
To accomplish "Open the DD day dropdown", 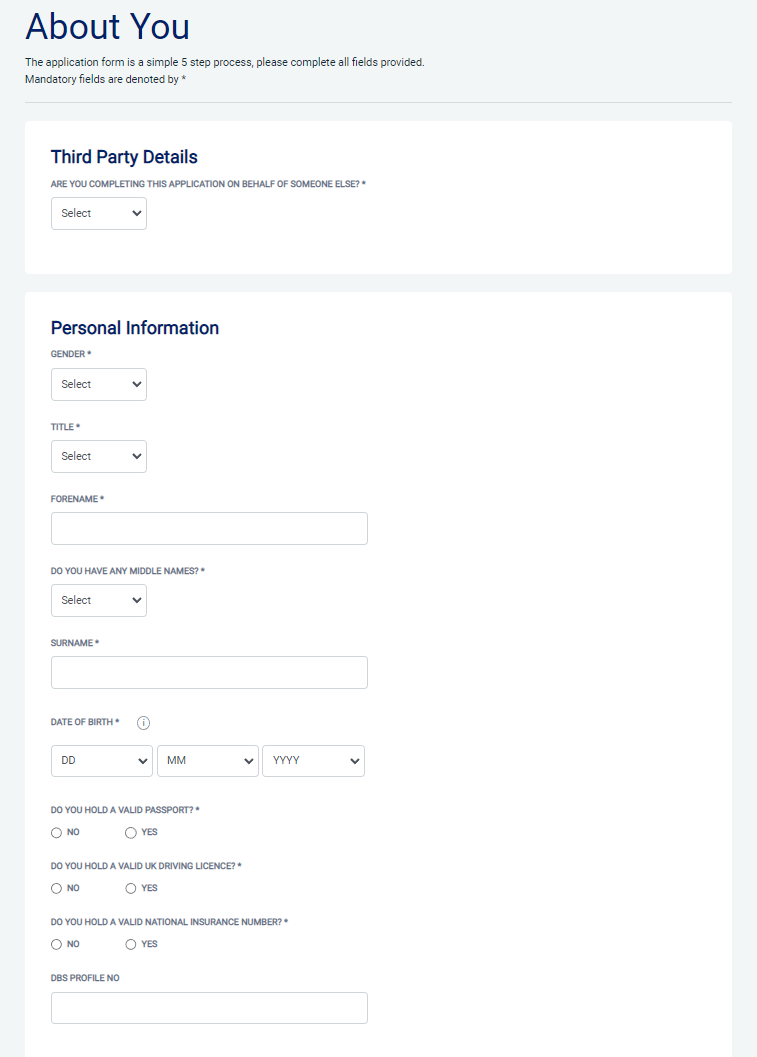I will 102,760.
